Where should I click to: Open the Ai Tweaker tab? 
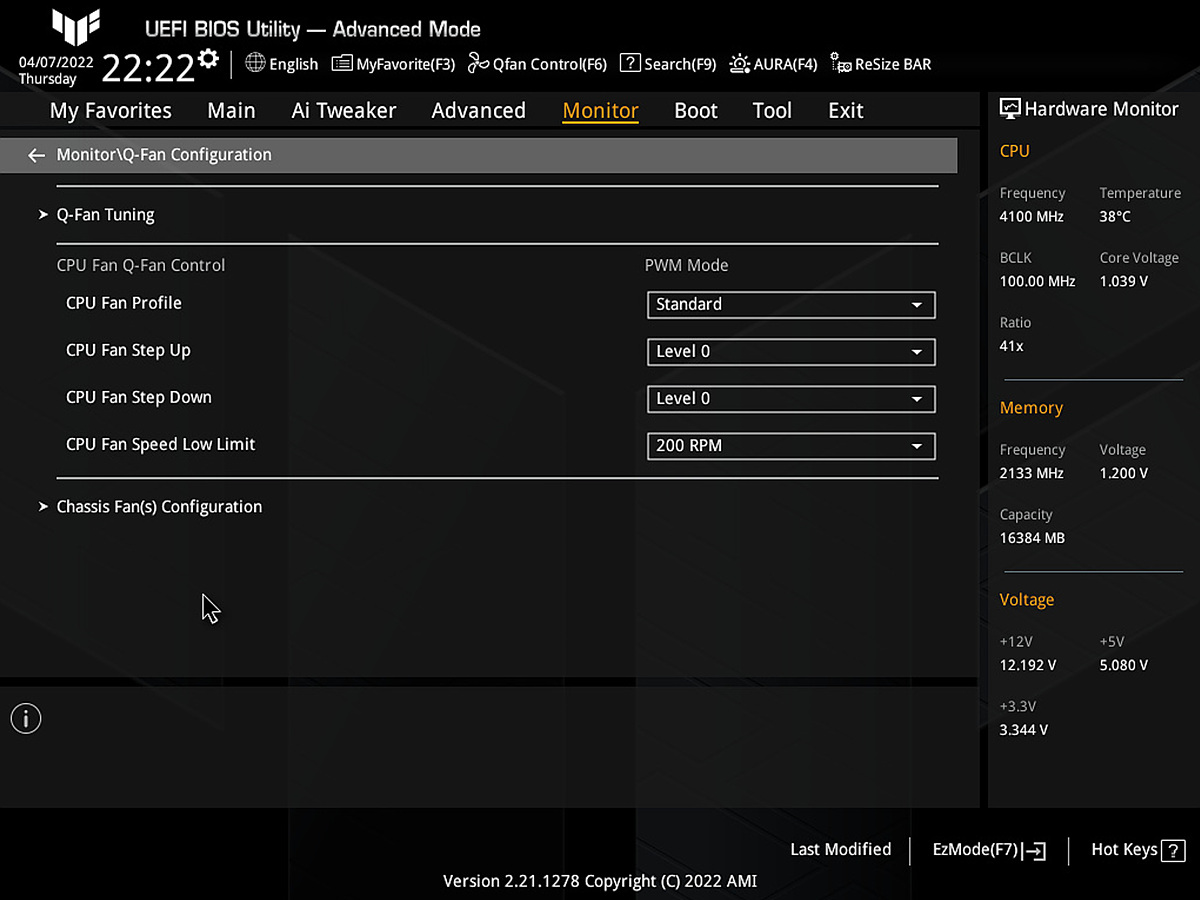coord(344,111)
